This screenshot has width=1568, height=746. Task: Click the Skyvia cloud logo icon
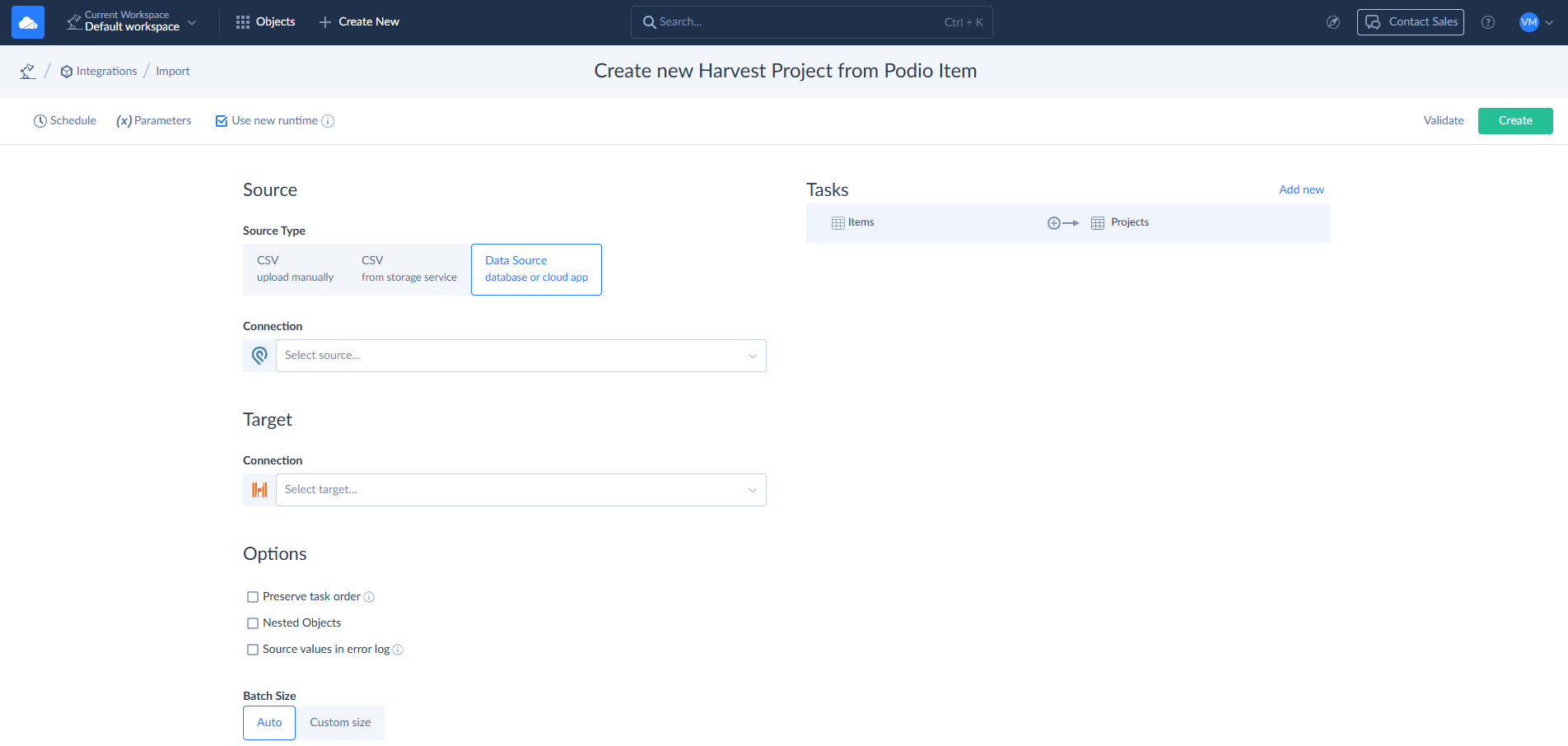pyautogui.click(x=28, y=22)
